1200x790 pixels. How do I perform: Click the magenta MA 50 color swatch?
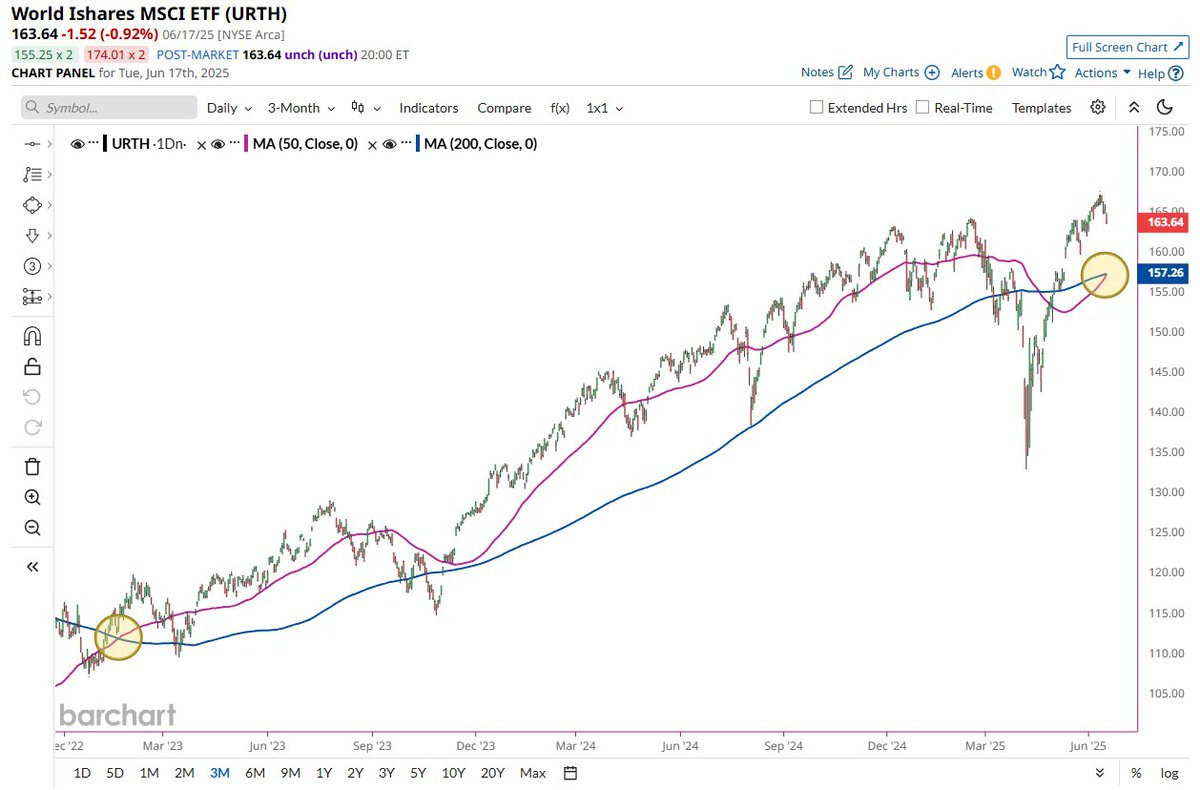point(246,144)
